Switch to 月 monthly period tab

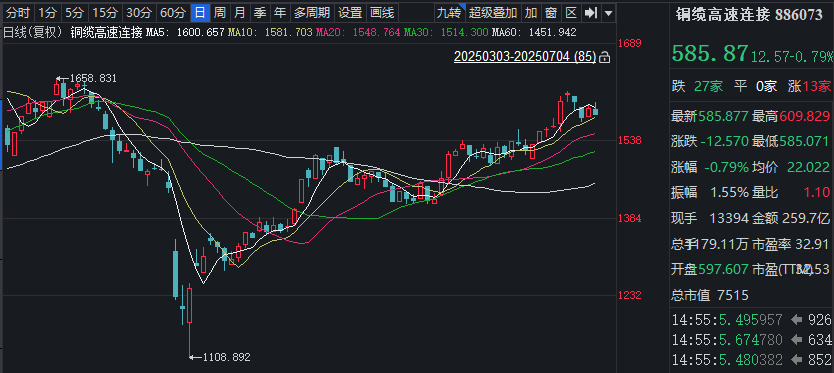[x=240, y=12]
